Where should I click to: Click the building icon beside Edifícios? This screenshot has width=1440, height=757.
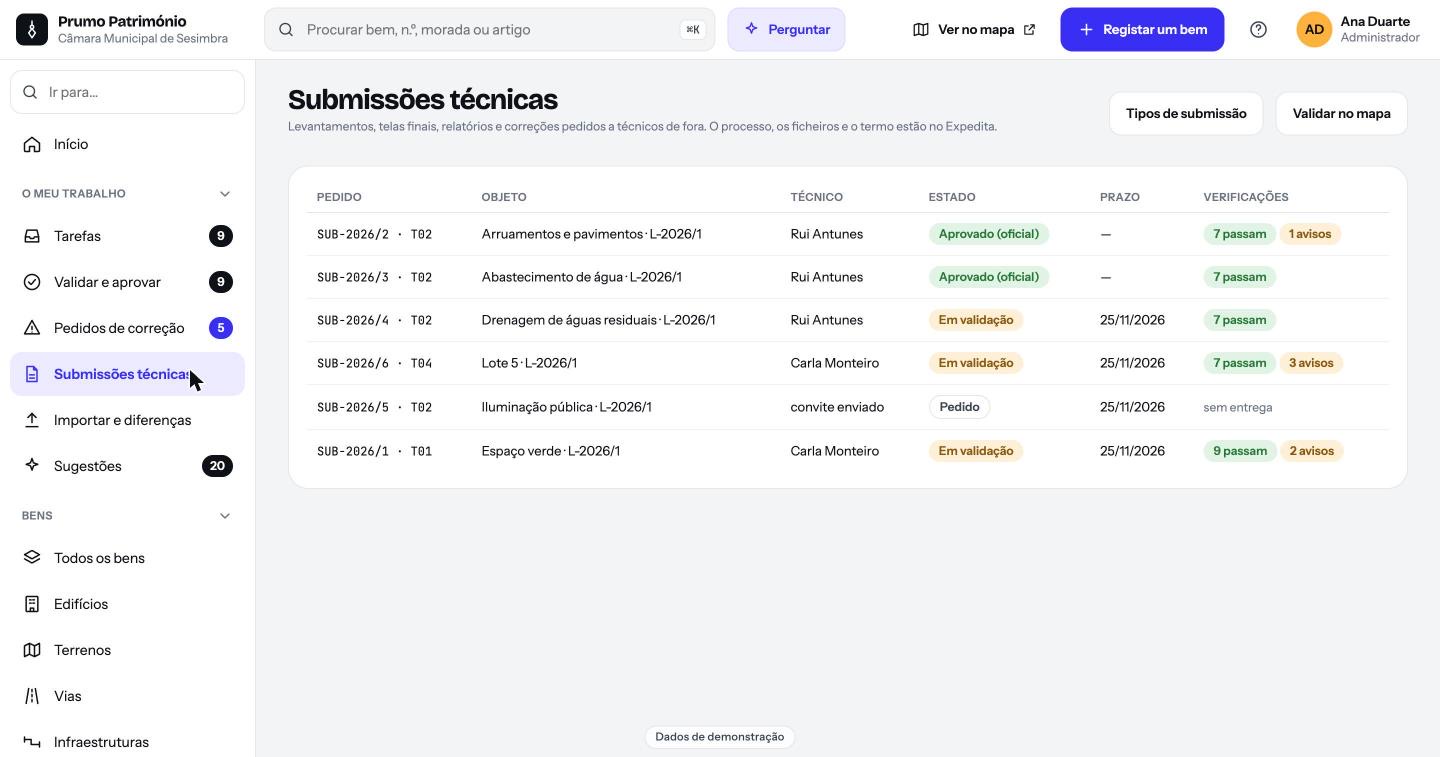(x=32, y=605)
